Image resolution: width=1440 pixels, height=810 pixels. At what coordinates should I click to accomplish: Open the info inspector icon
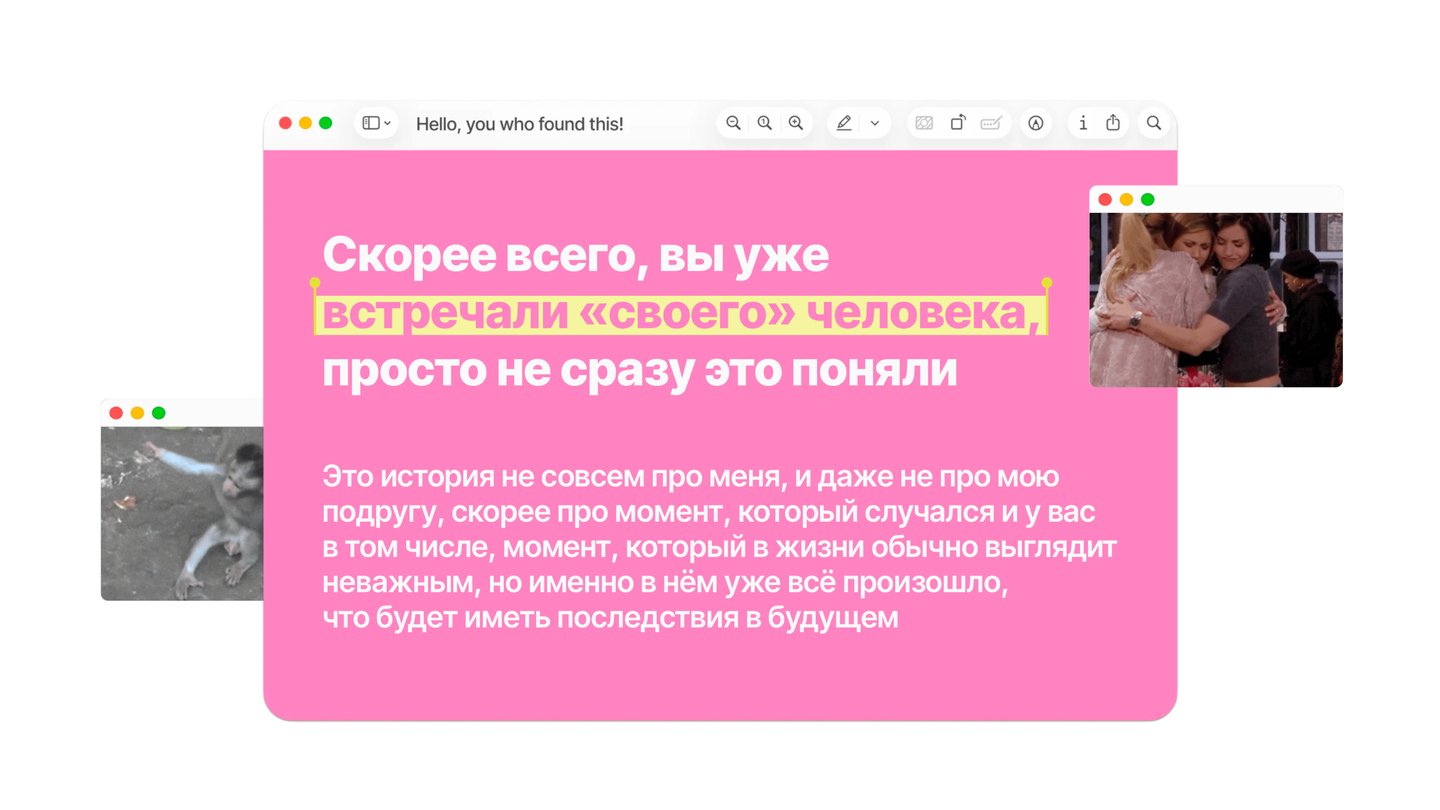(1083, 123)
